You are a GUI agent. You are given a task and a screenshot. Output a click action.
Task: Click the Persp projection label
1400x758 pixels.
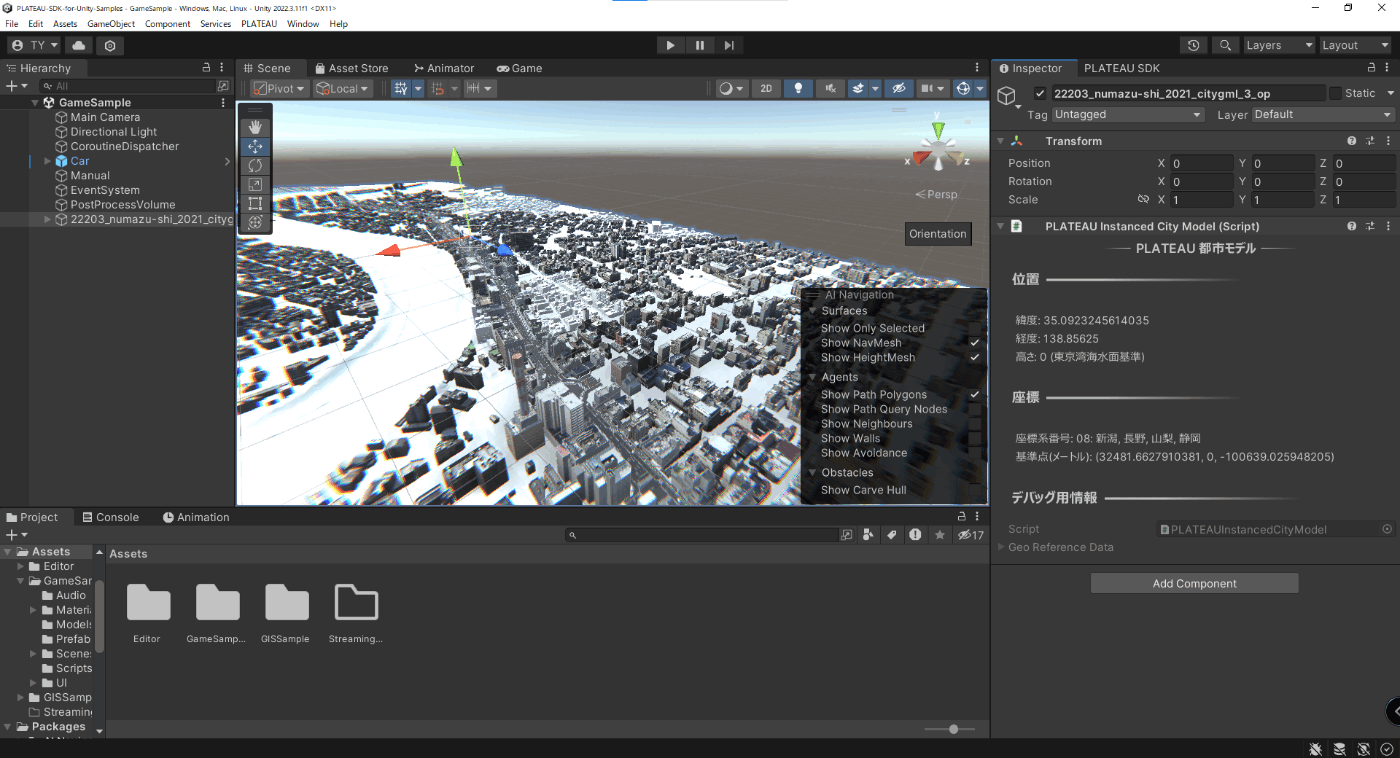tap(936, 194)
